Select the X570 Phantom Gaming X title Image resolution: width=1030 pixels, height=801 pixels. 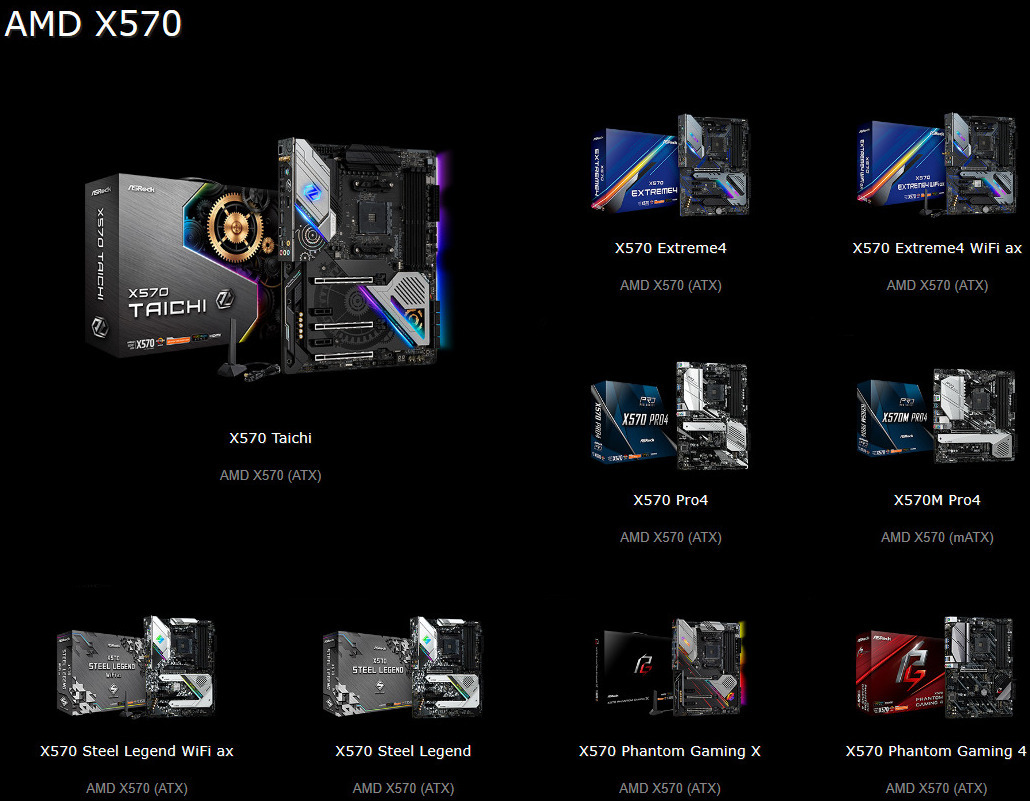(x=670, y=751)
